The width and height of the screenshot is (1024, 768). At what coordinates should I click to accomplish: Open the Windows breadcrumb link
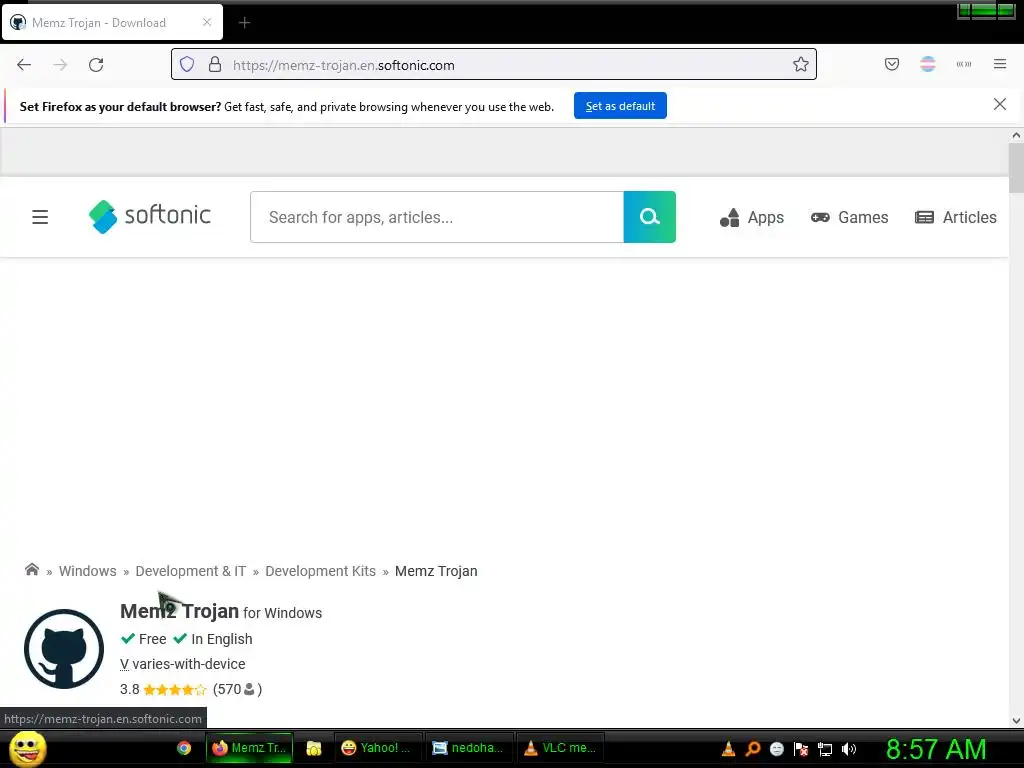(88, 571)
